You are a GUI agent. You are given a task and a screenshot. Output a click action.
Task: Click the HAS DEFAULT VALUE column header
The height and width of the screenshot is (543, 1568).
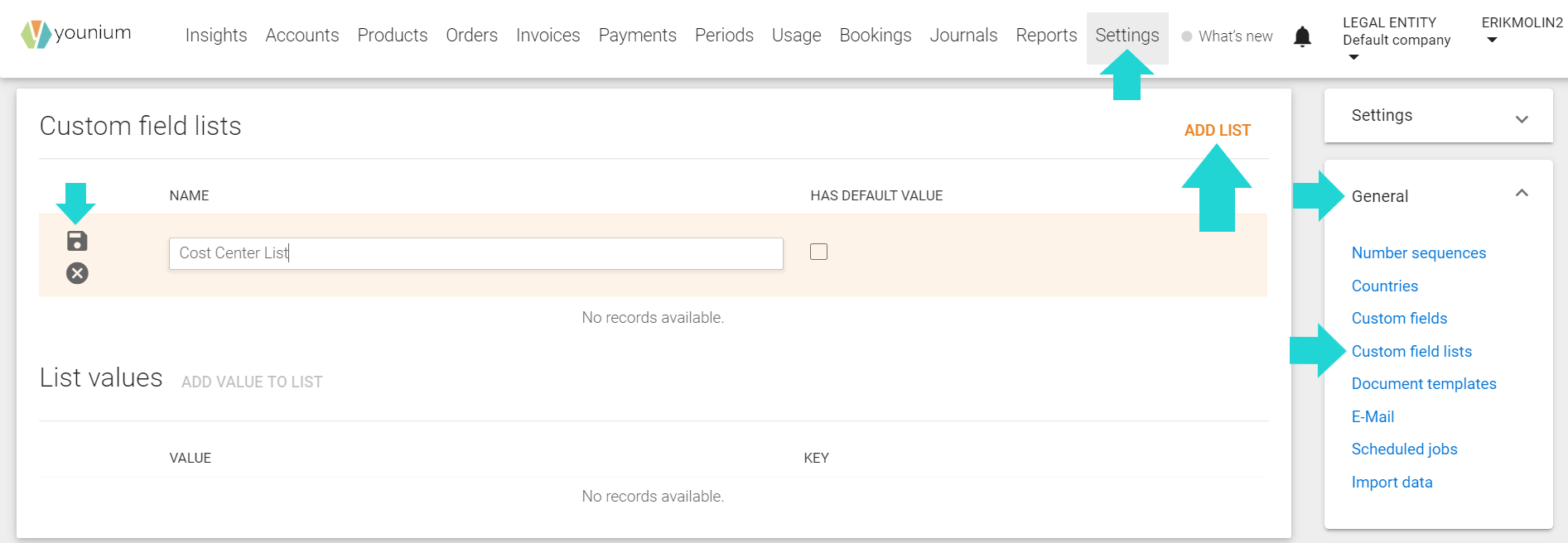[876, 195]
